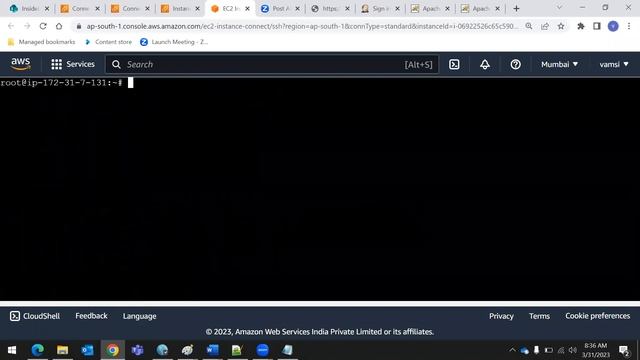Open the Windows Start menu
Viewport: 640px width, 360px height.
point(12,350)
